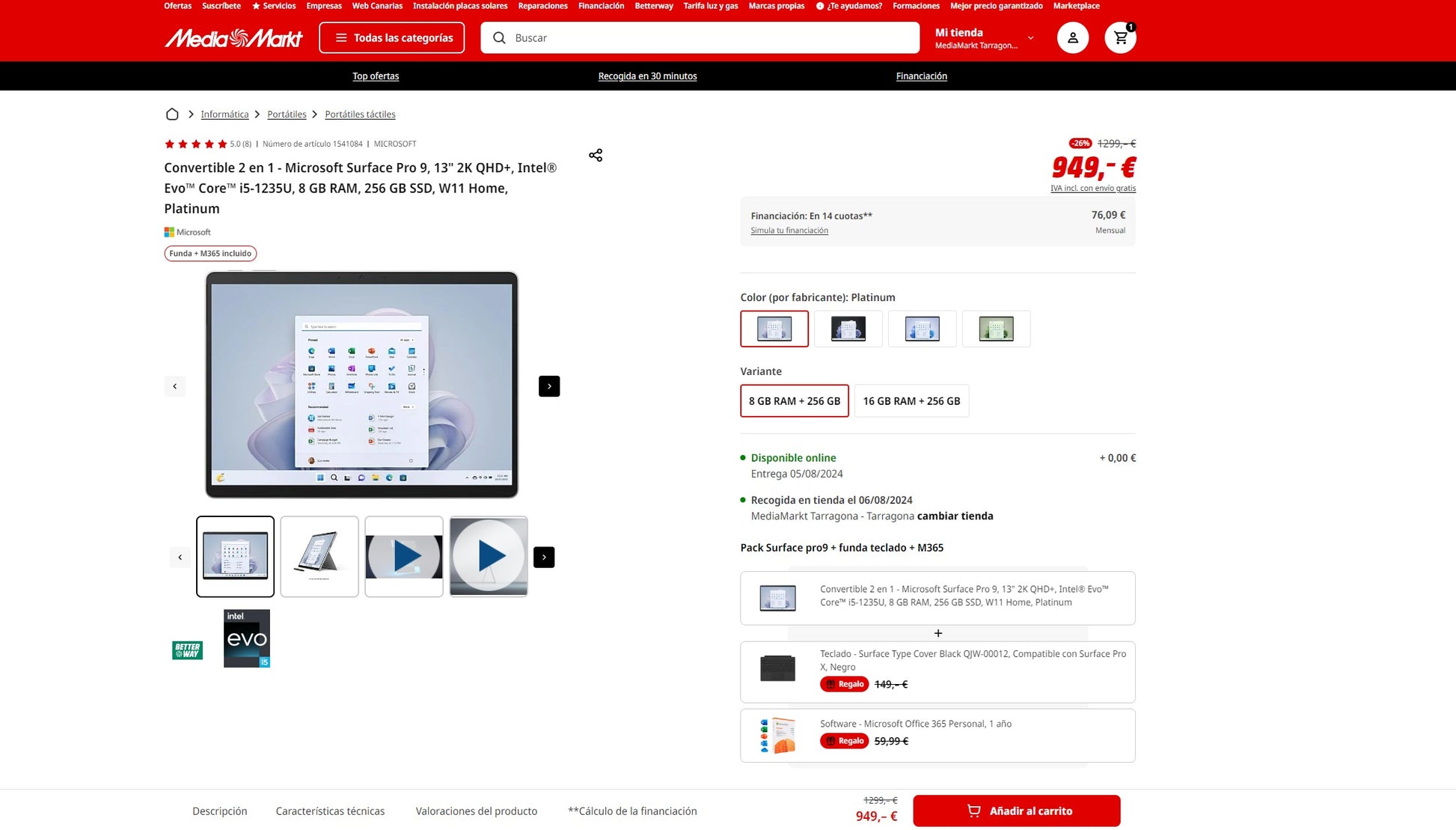This screenshot has height=830, width=1456.
Task: Click the MICROSOFT brand text
Action: click(395, 144)
